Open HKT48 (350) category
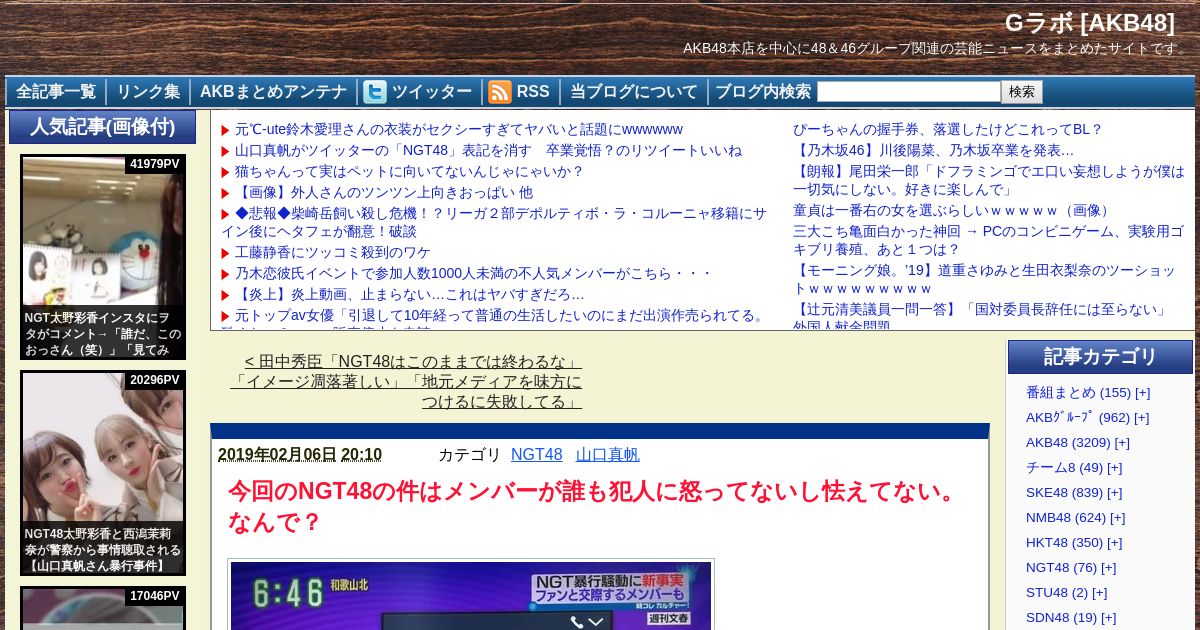Viewport: 1200px width, 630px height. (1064, 543)
